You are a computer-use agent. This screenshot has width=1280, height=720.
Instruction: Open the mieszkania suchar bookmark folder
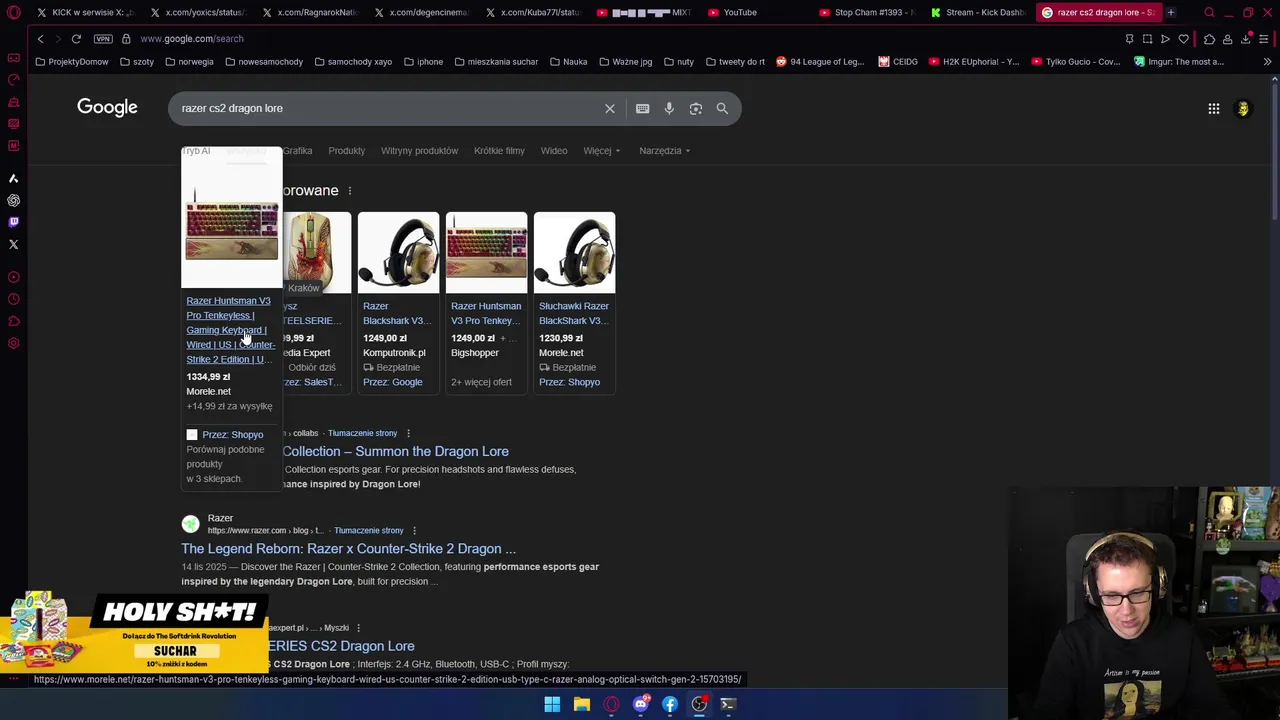495,62
